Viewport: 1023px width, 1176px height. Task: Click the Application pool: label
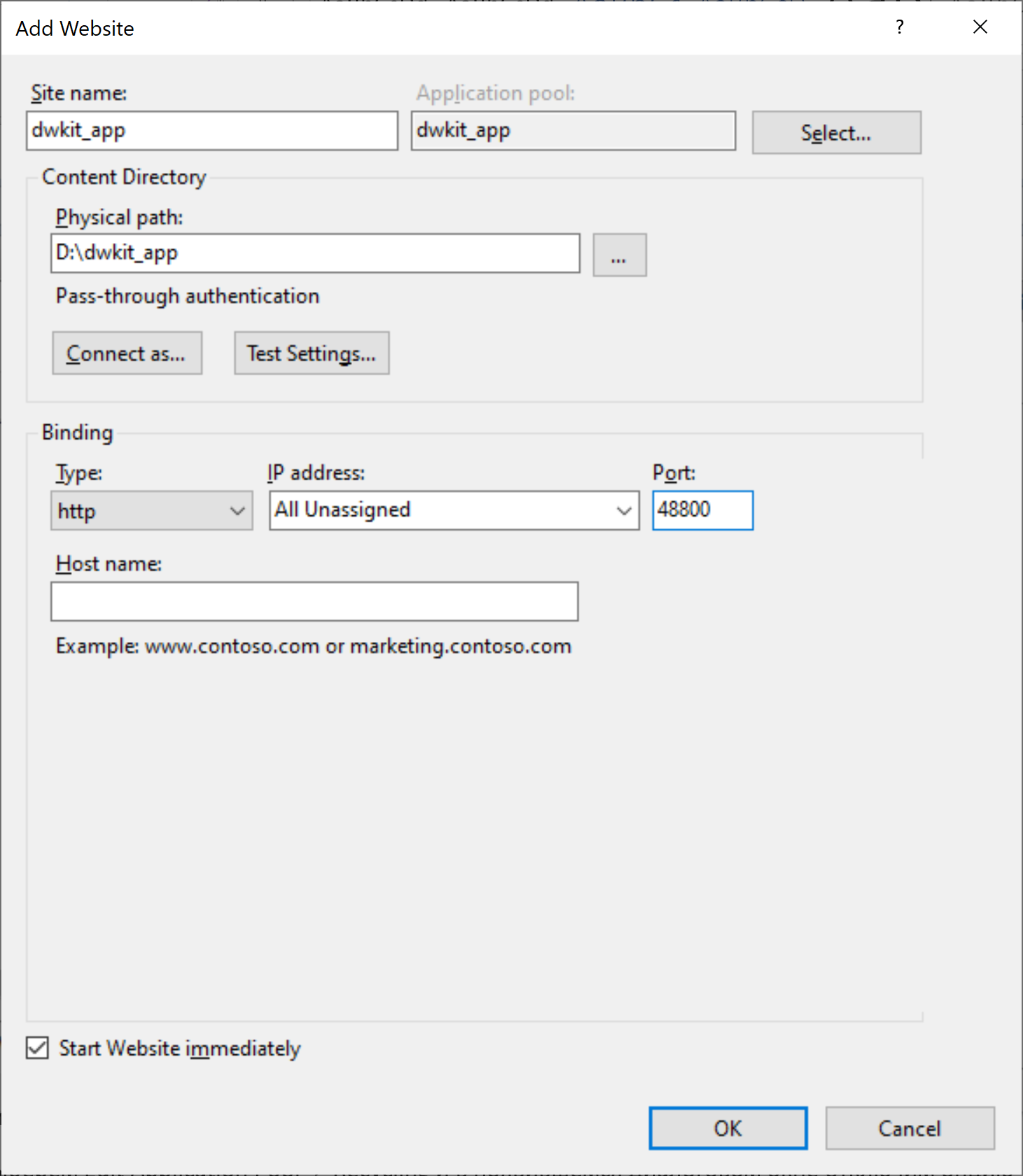click(495, 93)
